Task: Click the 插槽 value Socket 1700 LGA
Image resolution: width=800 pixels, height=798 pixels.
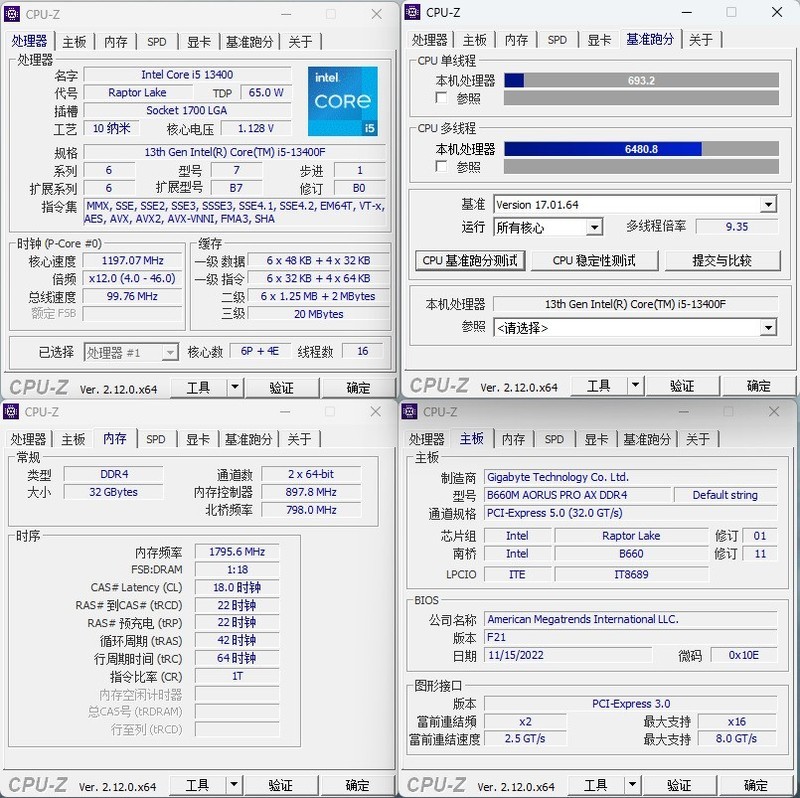Action: point(187,111)
